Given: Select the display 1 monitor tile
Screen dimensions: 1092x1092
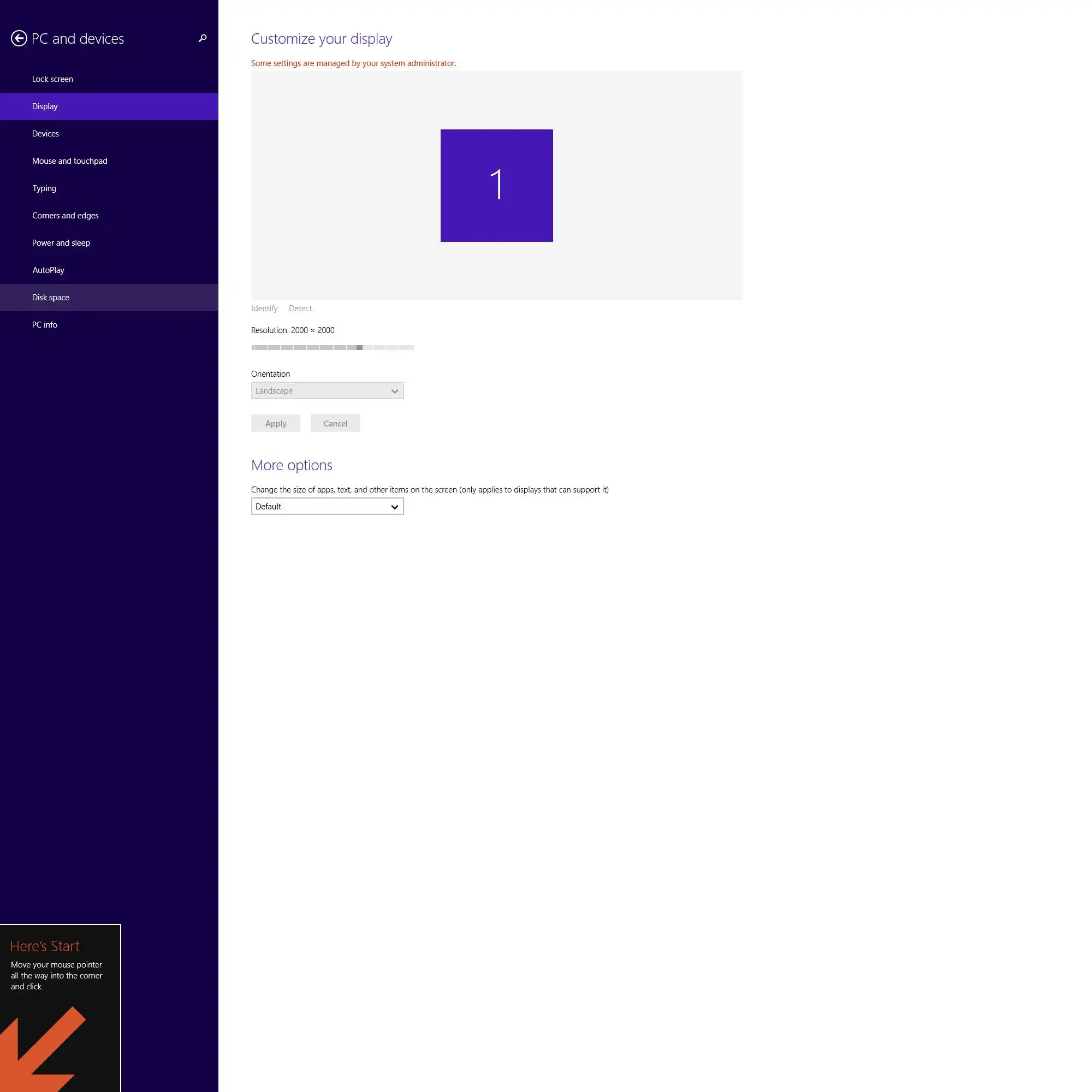Looking at the screenshot, I should point(496,186).
